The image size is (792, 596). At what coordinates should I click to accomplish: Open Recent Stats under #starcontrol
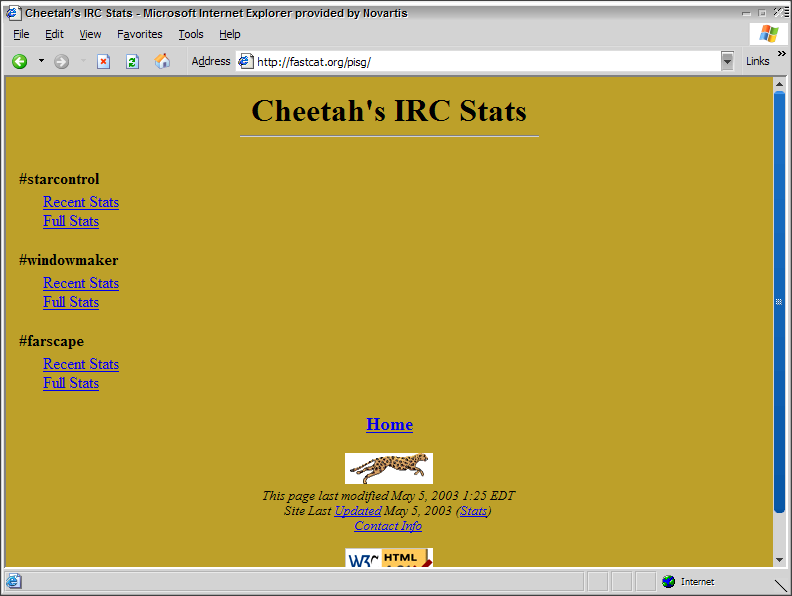tap(81, 202)
